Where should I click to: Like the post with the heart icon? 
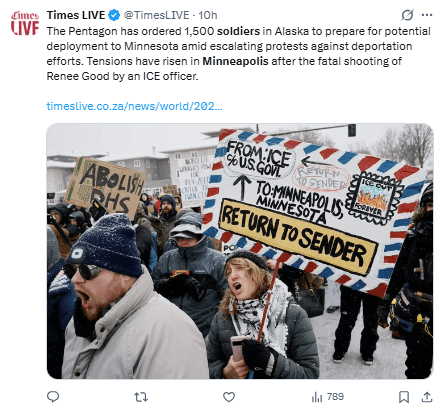tap(229, 397)
